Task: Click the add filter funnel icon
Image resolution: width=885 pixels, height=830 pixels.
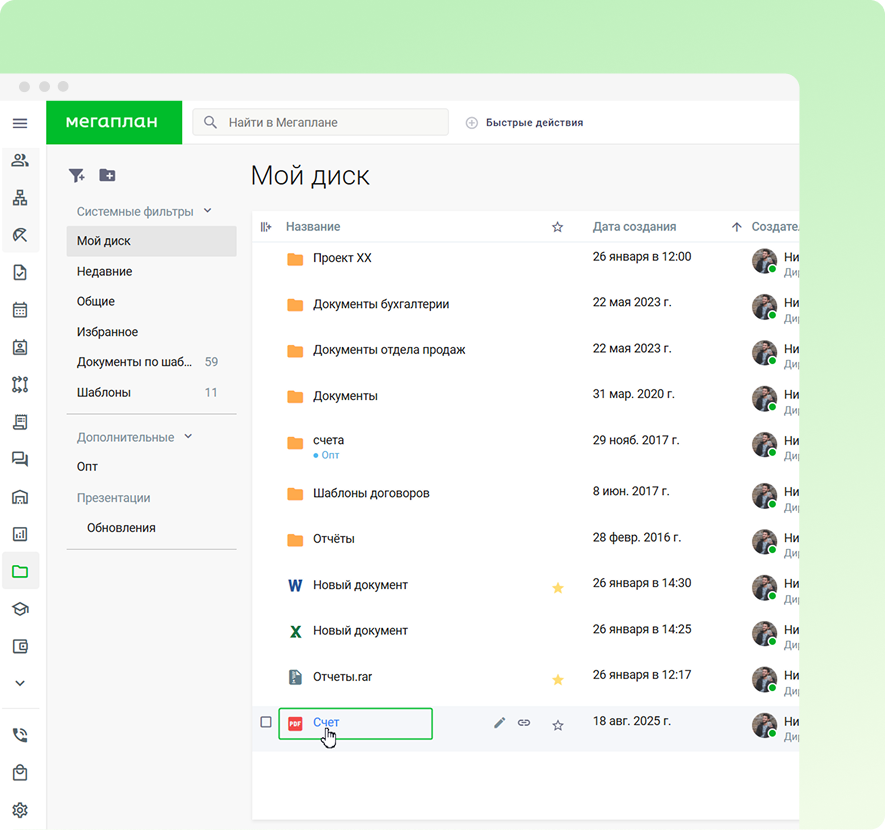Action: 77,175
